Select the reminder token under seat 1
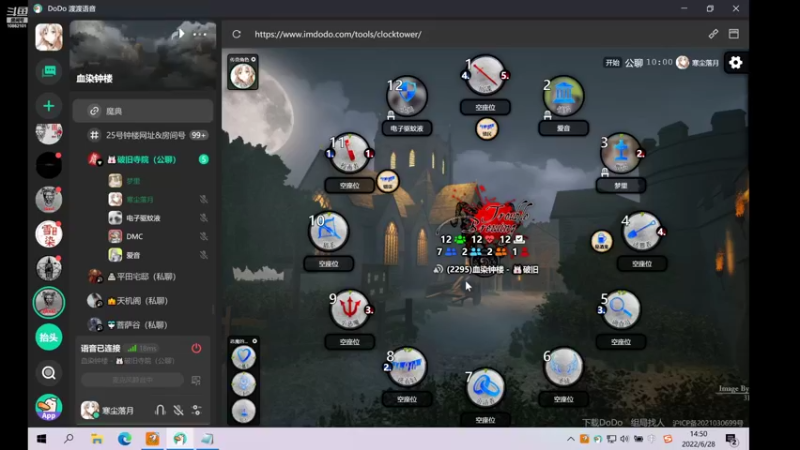Screen dimensions: 800x450 pyautogui.click(x=487, y=129)
